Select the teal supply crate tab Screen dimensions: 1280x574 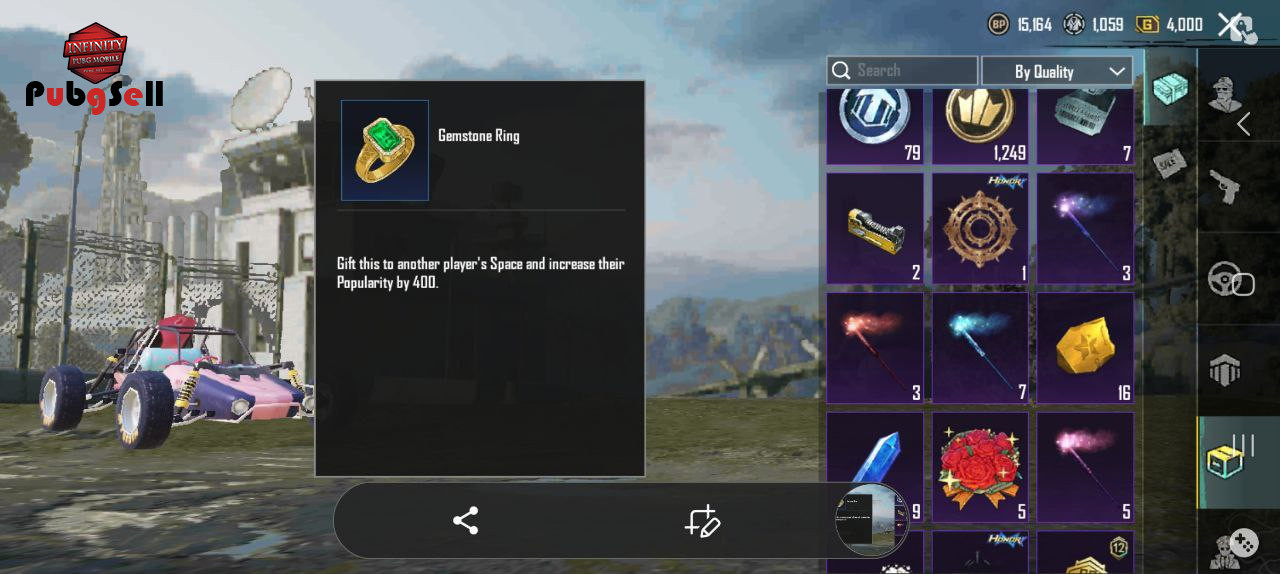coord(1170,88)
